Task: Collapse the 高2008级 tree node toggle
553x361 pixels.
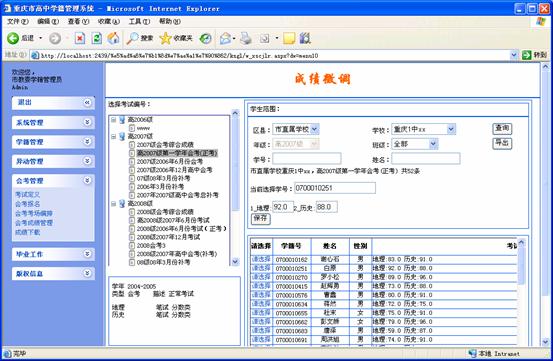Action: pyautogui.click(x=114, y=203)
